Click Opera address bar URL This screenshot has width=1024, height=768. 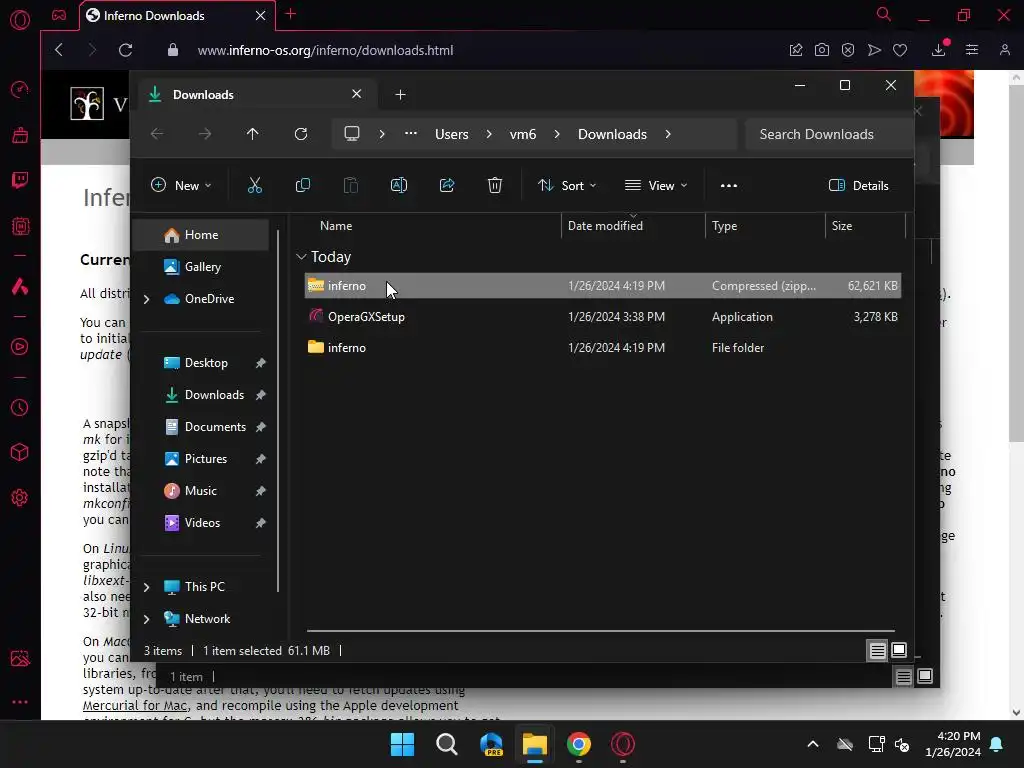coord(325,50)
